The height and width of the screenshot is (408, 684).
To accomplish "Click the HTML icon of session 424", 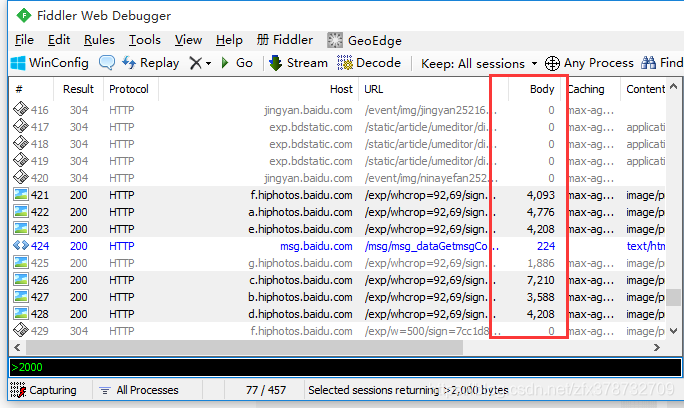I will (21, 245).
